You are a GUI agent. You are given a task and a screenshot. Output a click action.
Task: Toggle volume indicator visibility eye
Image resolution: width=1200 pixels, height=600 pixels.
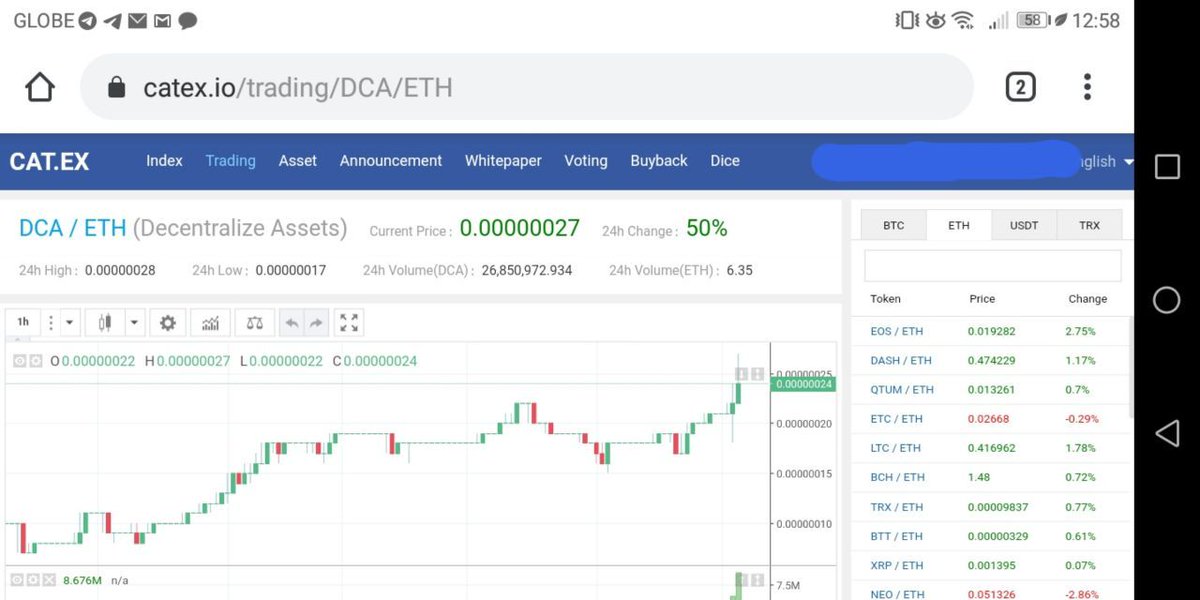[x=19, y=580]
